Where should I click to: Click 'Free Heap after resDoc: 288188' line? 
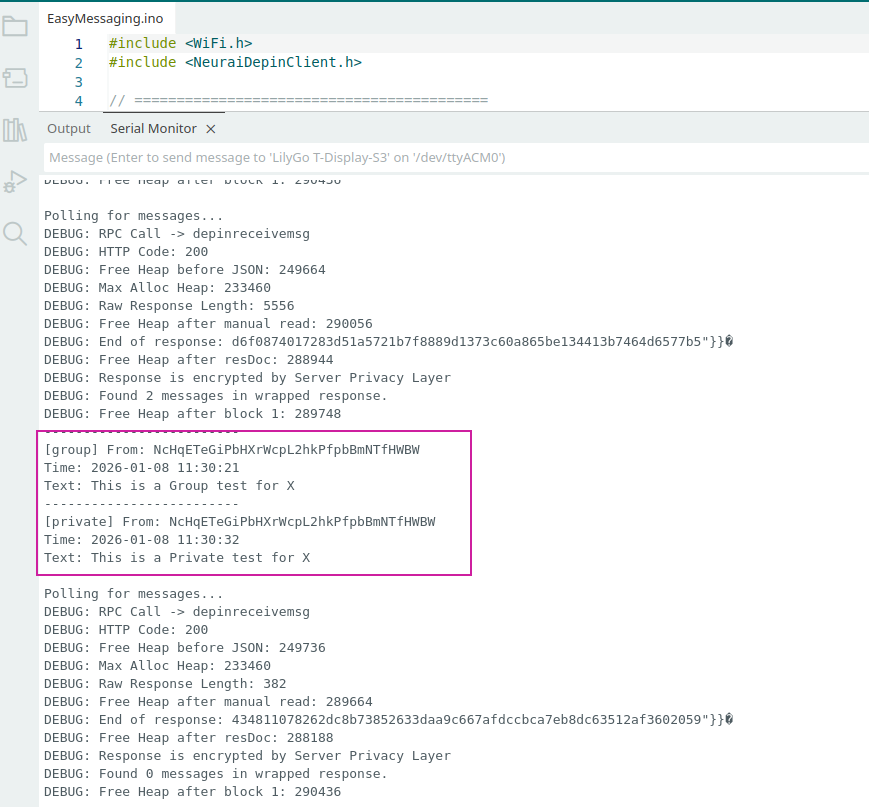click(189, 738)
